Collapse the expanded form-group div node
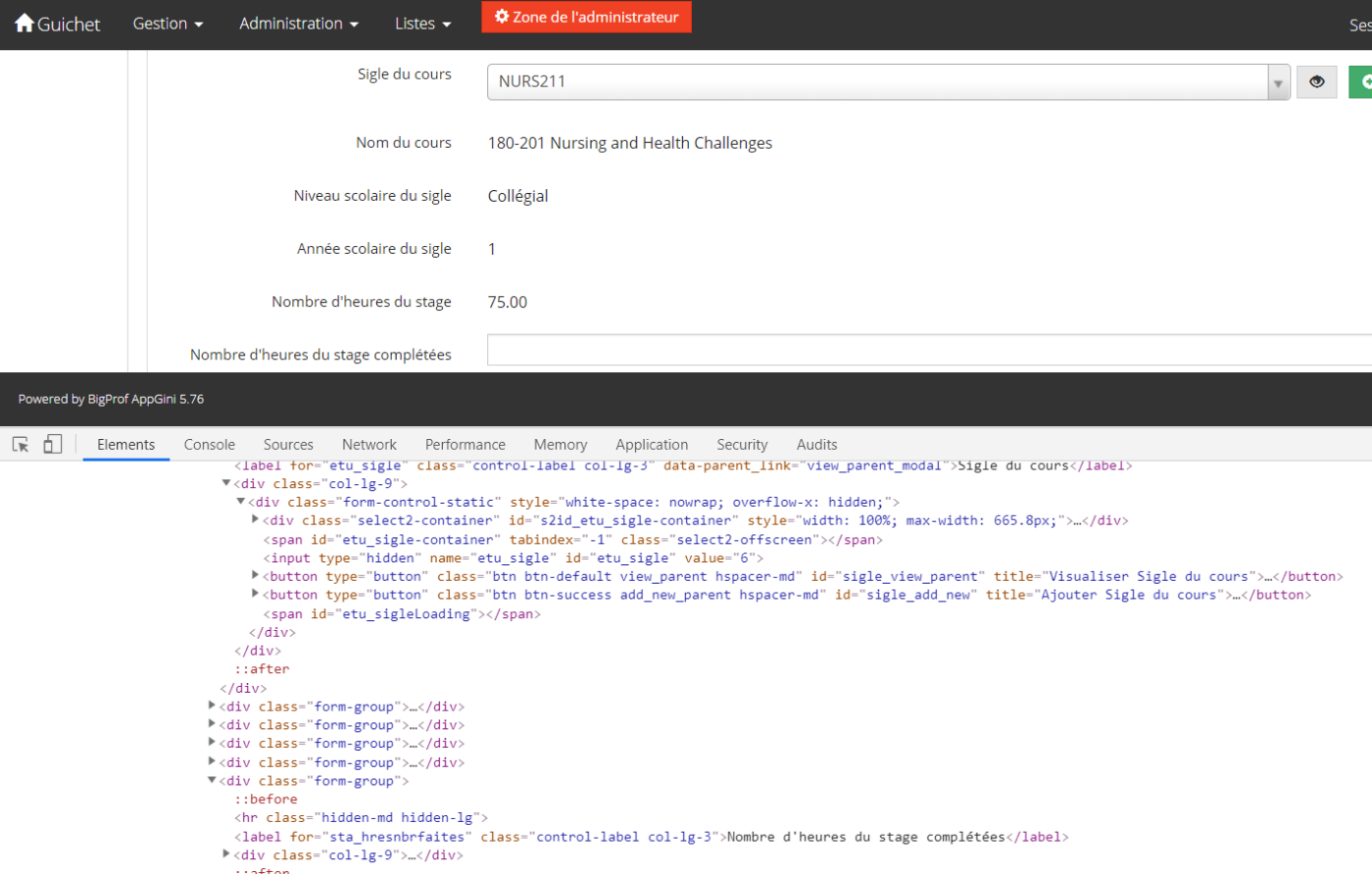Viewport: 1372px width, 874px height. pyautogui.click(x=212, y=781)
